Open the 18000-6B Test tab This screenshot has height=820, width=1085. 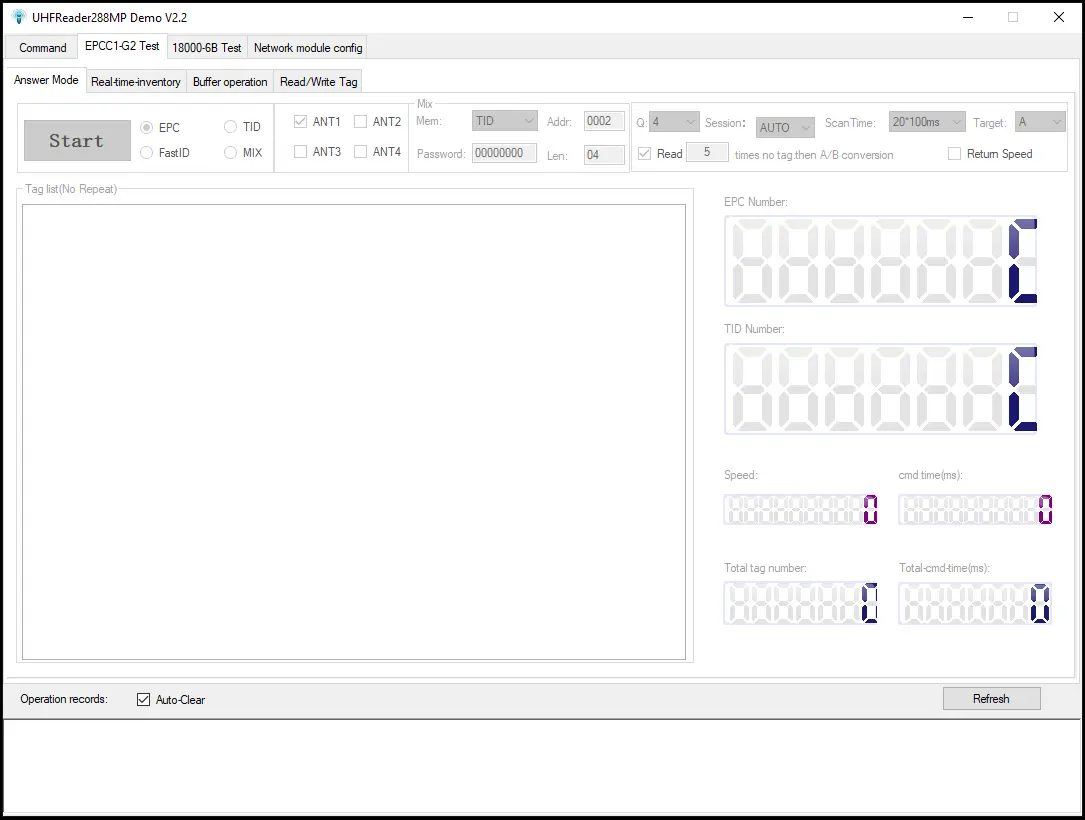pyautogui.click(x=206, y=48)
